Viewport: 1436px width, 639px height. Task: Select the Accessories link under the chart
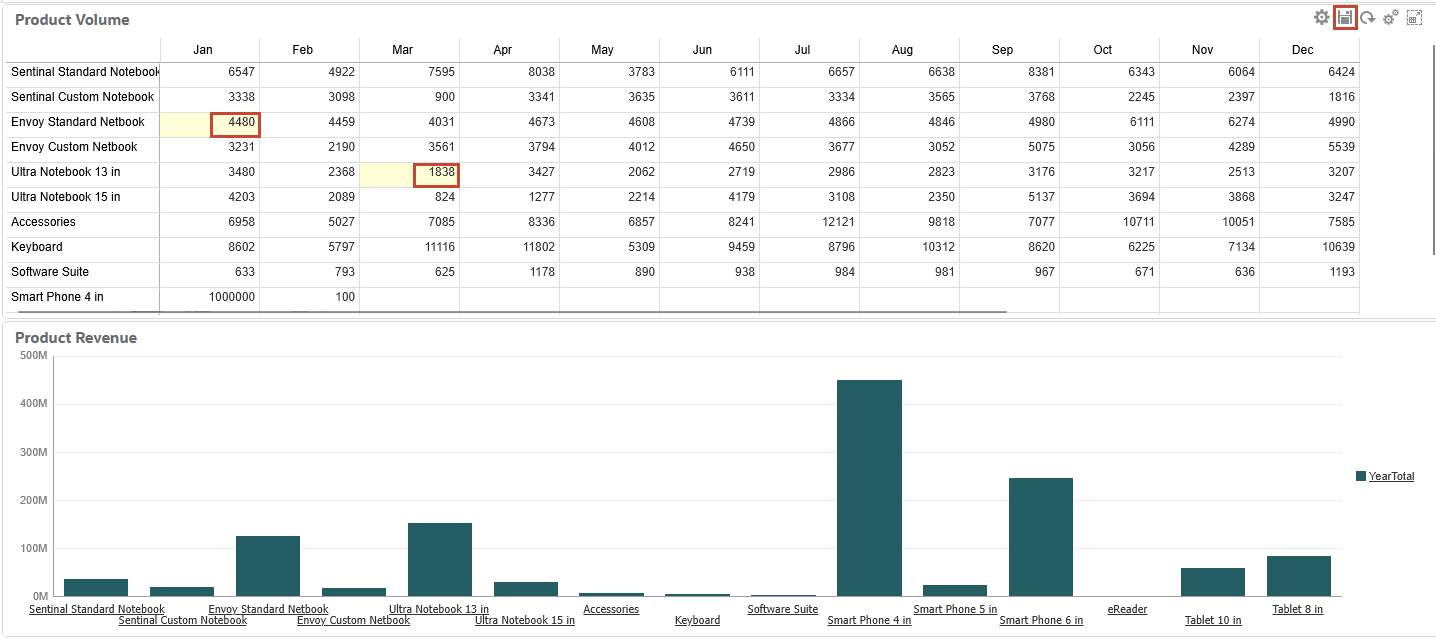[x=611, y=609]
